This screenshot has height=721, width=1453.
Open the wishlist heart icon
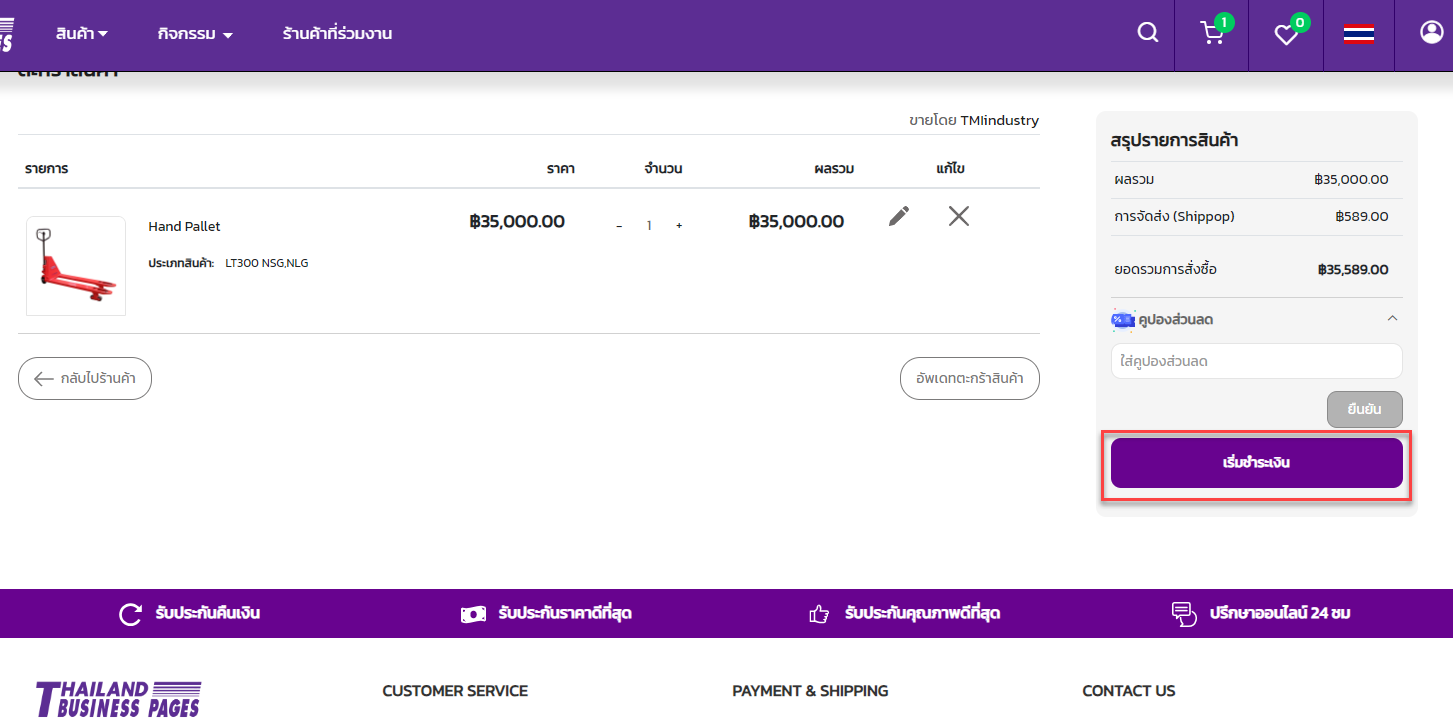point(1286,35)
